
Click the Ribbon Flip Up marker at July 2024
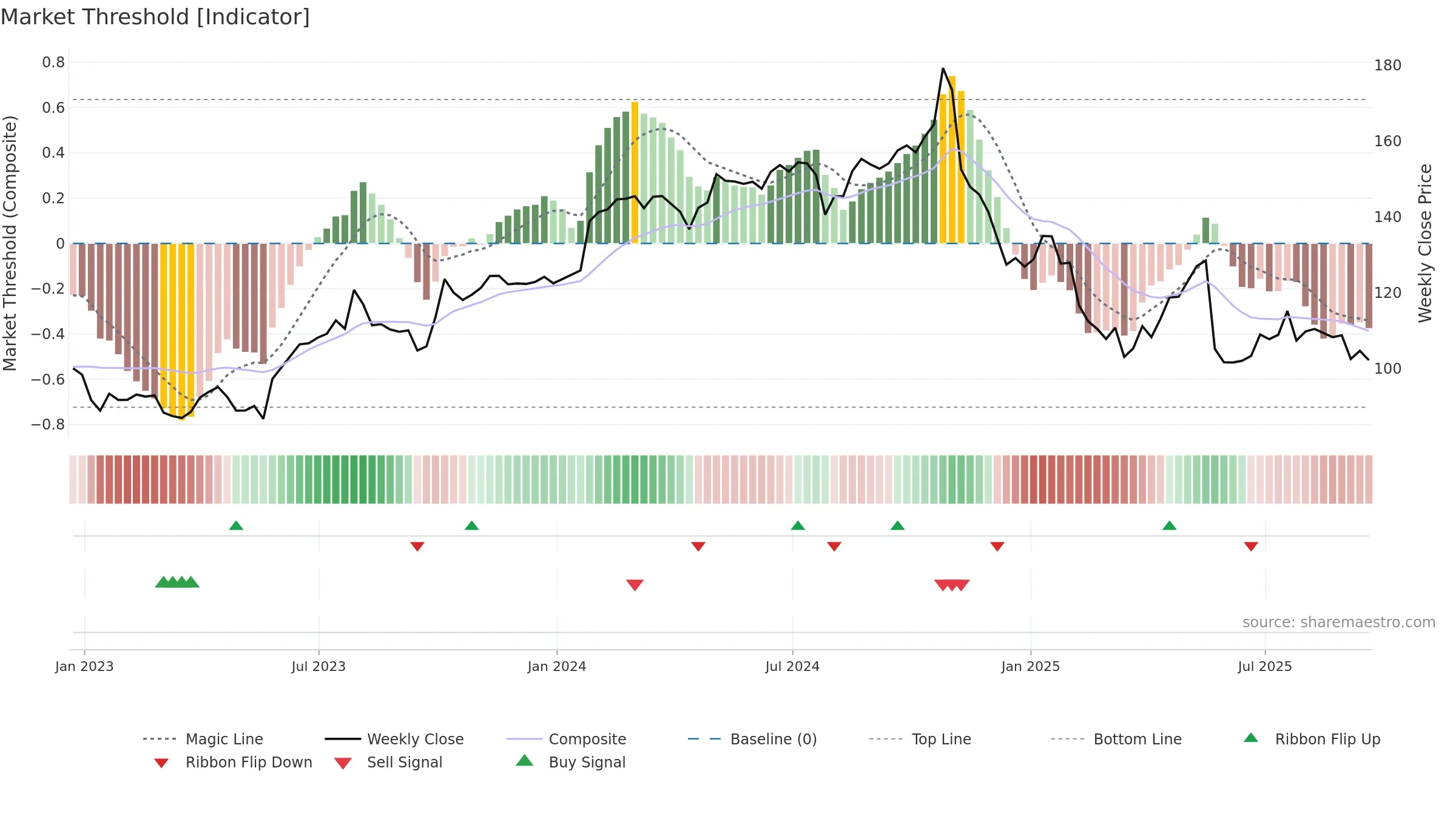[798, 525]
